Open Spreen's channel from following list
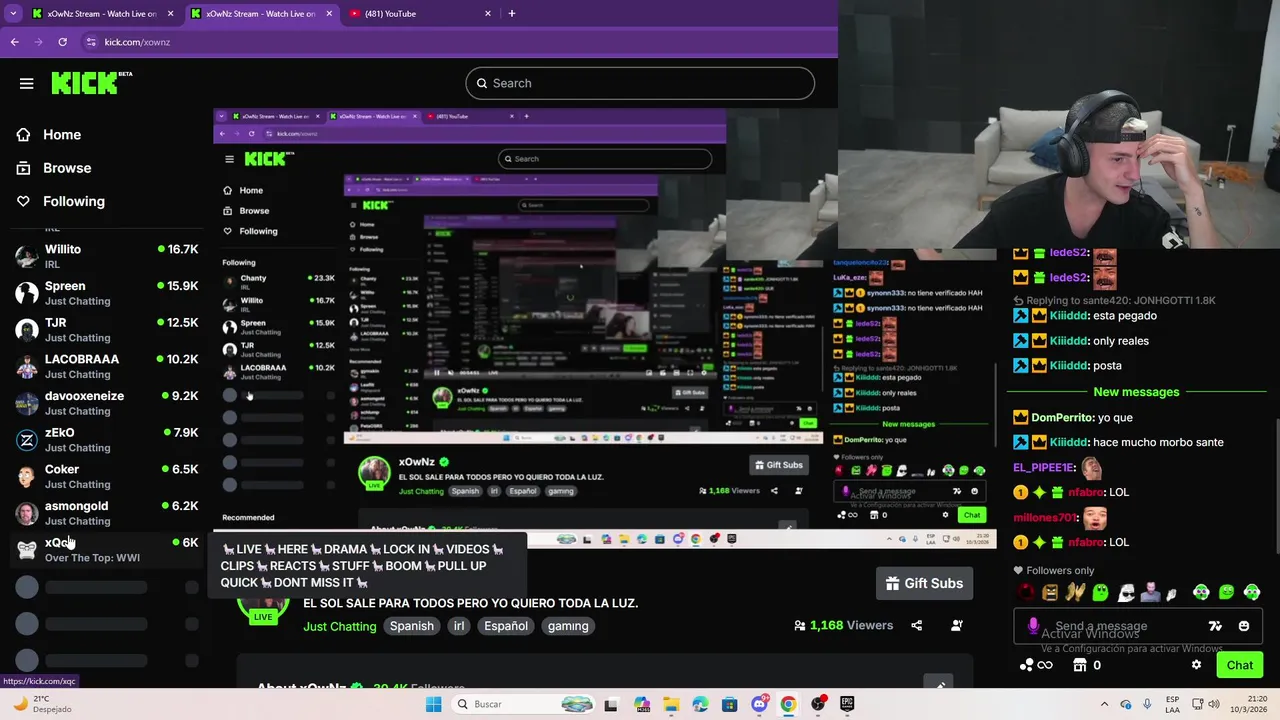1280x720 pixels. click(107, 293)
